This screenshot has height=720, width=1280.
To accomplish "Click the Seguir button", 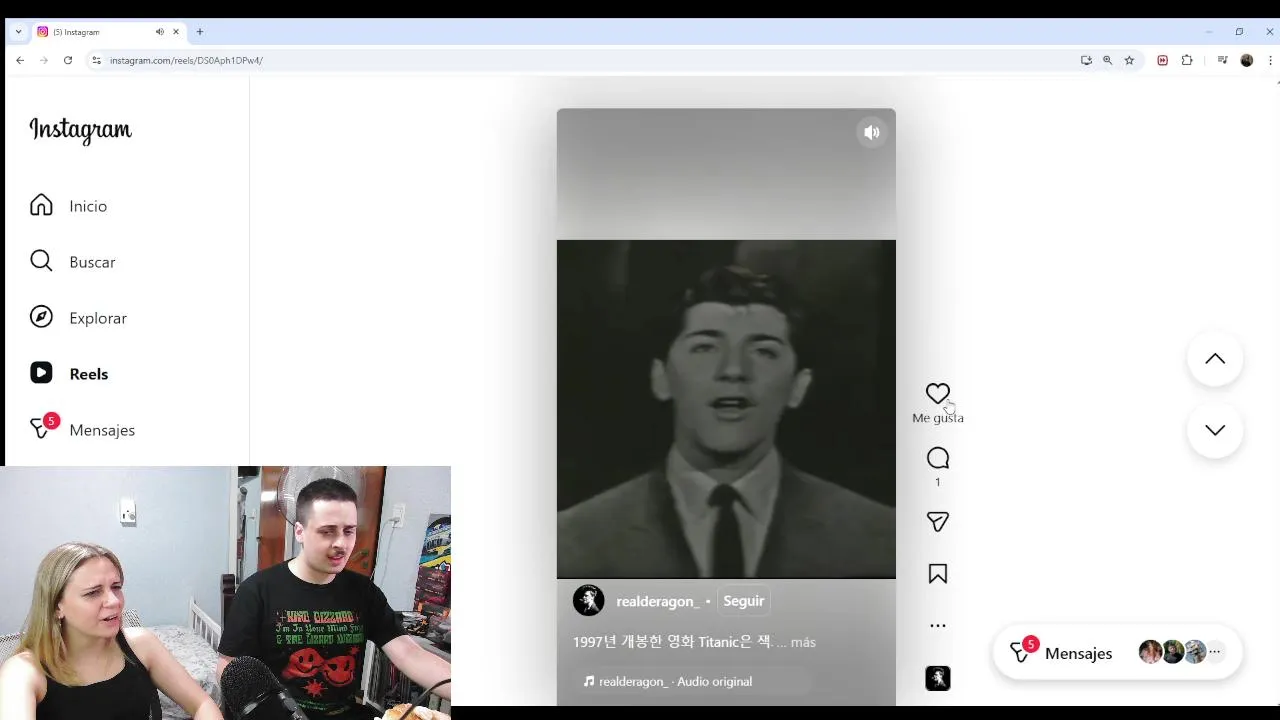I will tap(743, 601).
